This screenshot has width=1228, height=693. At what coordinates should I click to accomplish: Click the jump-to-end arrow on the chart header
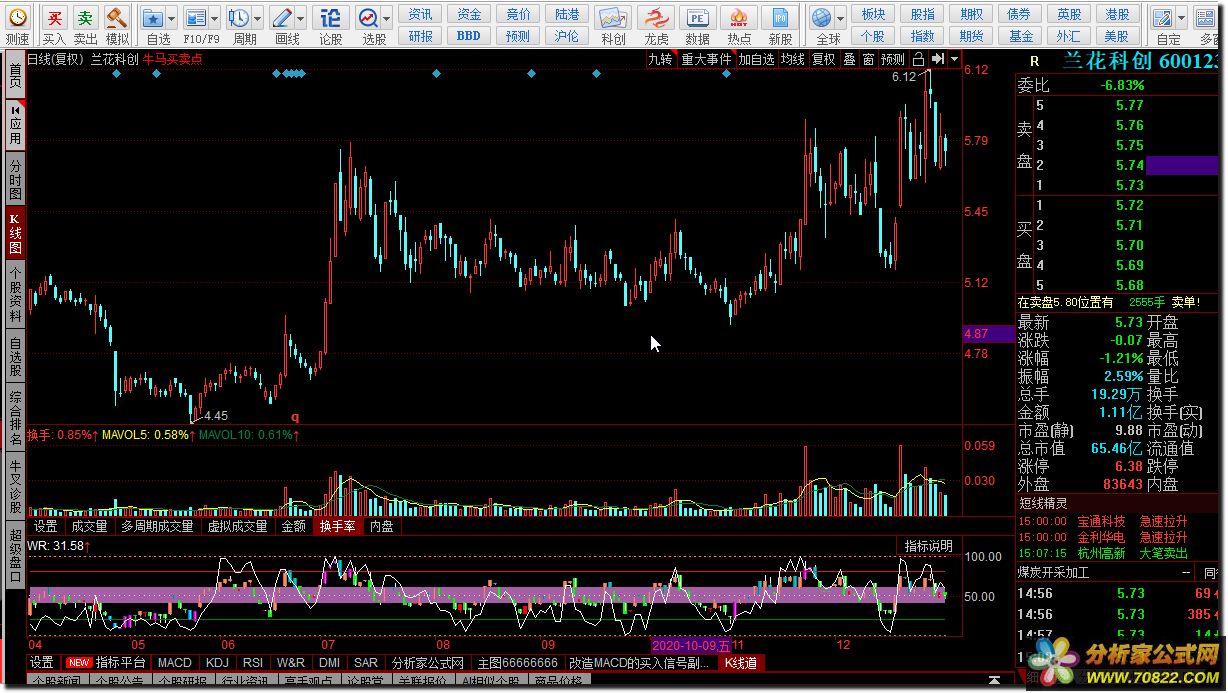pos(937,59)
